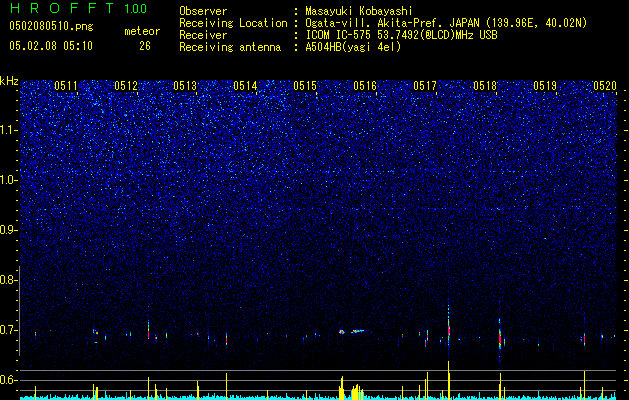Click the Observer label
This screenshot has height=400, width=629.
pos(203,11)
